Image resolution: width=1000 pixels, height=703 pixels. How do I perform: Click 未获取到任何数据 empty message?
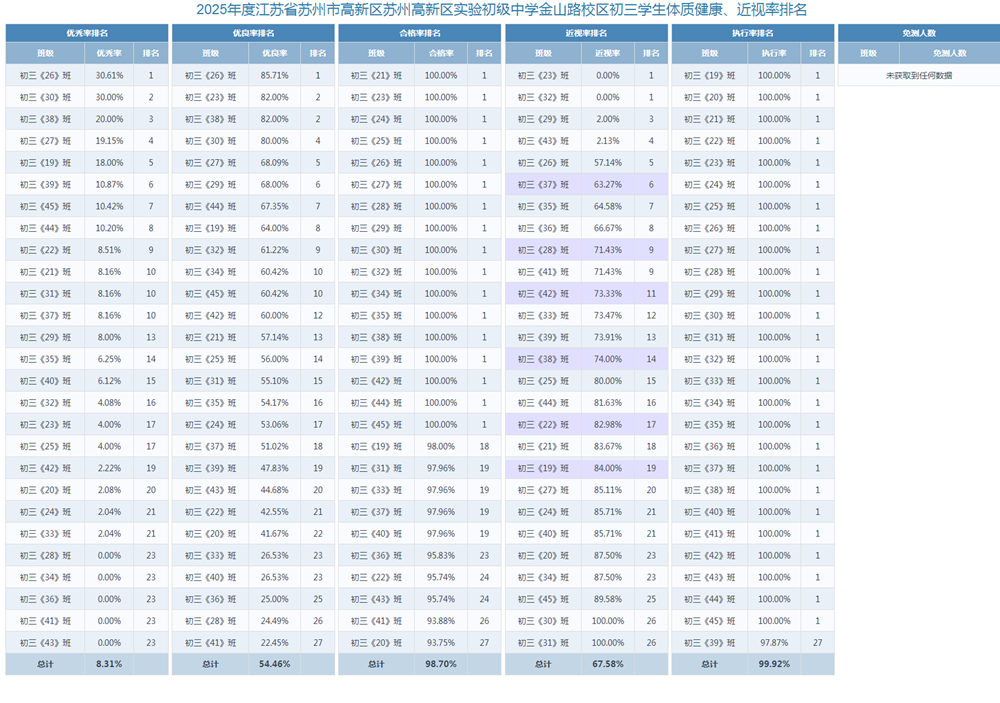tap(919, 75)
